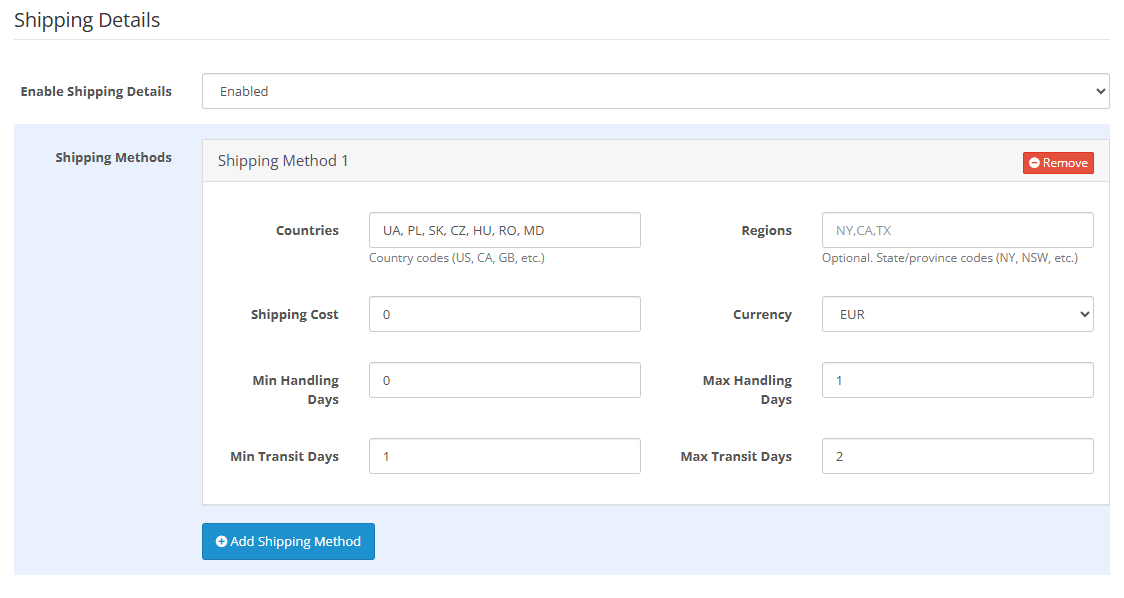Click the Currency field label
Image resolution: width=1124 pixels, height=598 pixels.
[x=762, y=314]
